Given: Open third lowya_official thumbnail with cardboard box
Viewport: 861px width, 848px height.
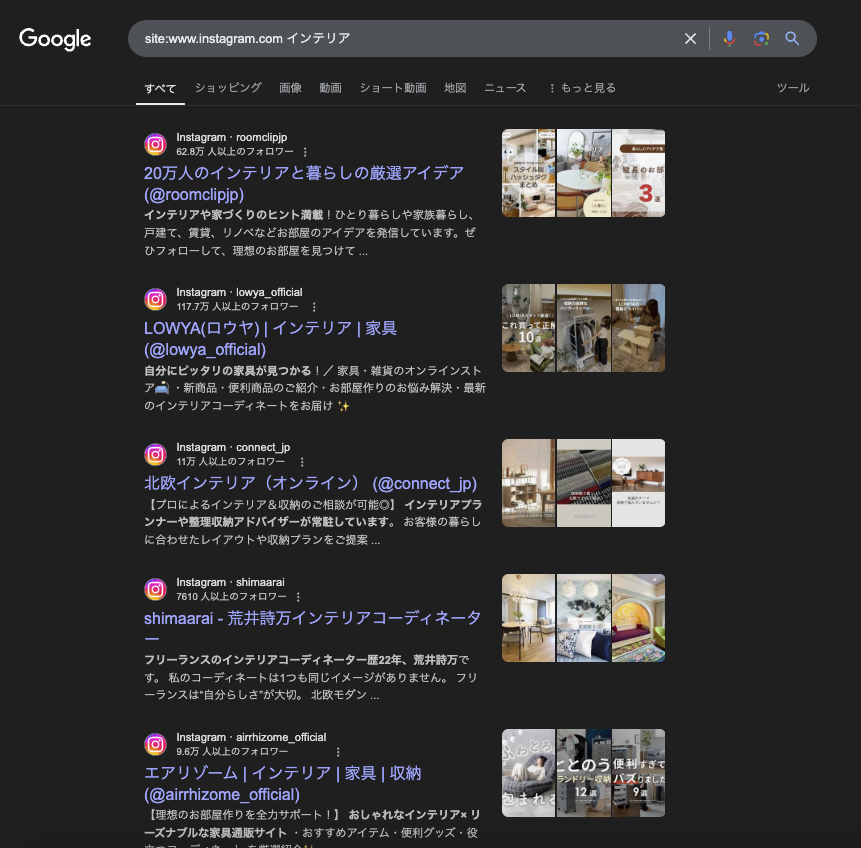Looking at the screenshot, I should click(x=639, y=328).
